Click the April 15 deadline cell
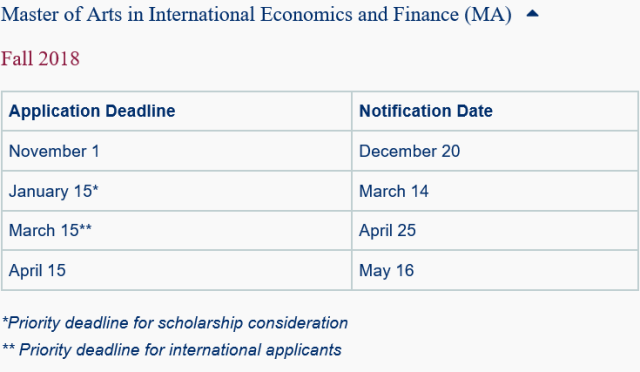 coord(177,270)
